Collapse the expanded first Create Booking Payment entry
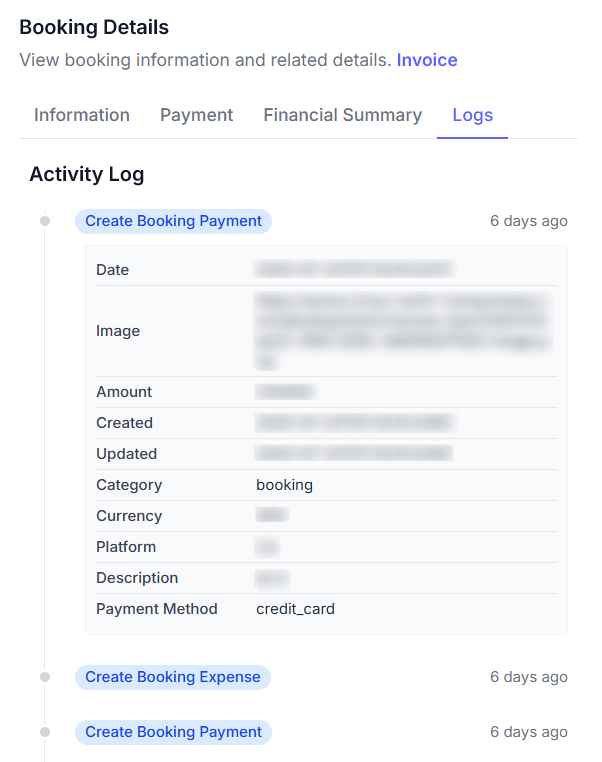 click(173, 221)
